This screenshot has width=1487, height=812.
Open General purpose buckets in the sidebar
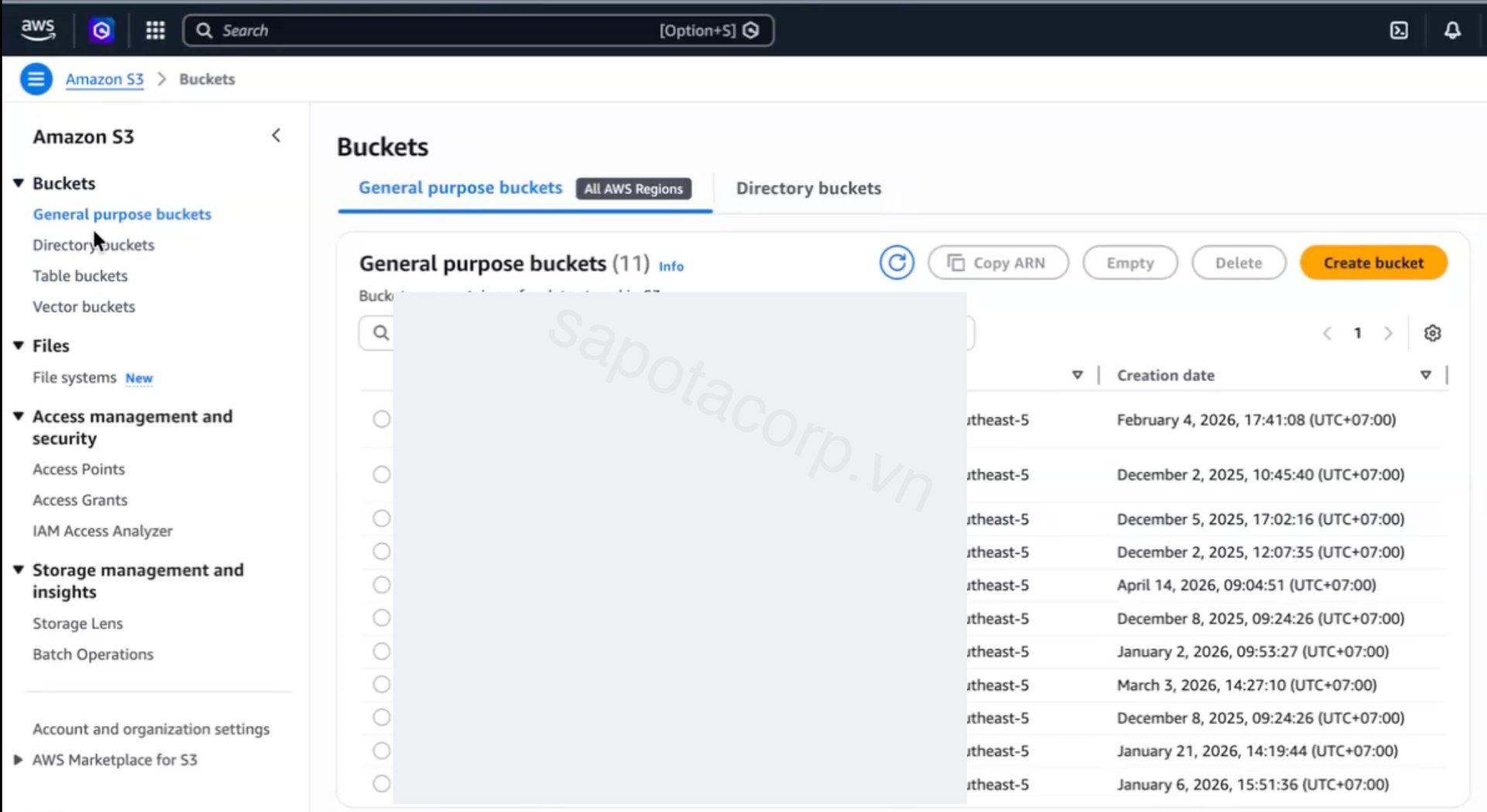122,214
